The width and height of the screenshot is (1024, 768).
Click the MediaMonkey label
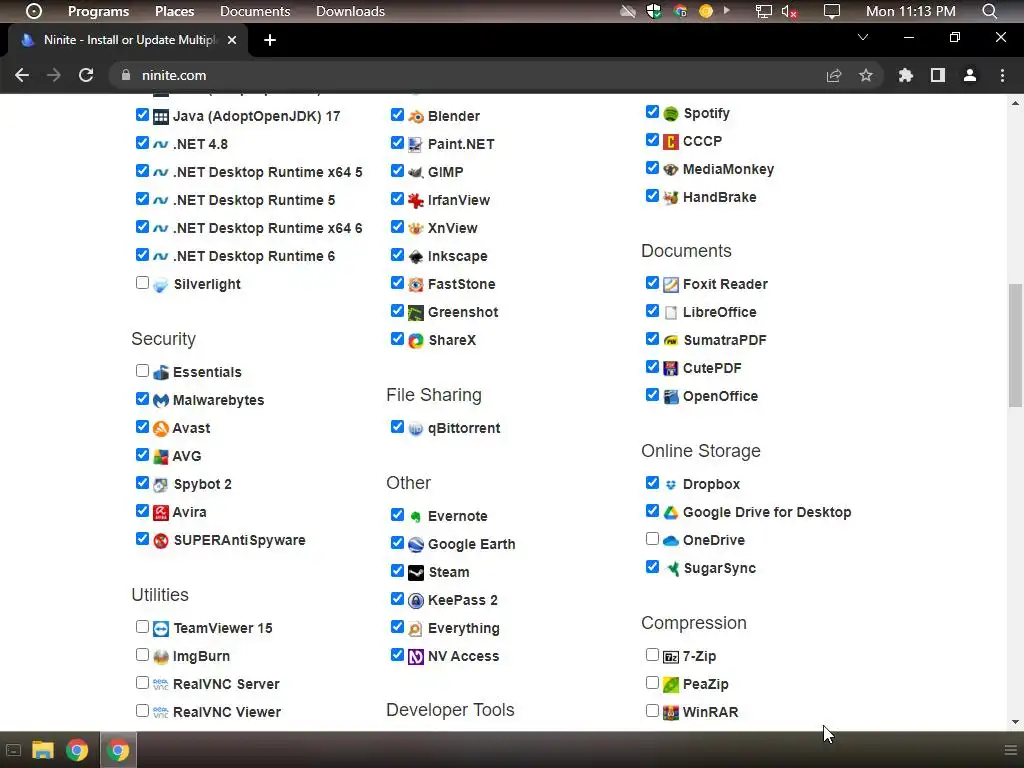(728, 169)
